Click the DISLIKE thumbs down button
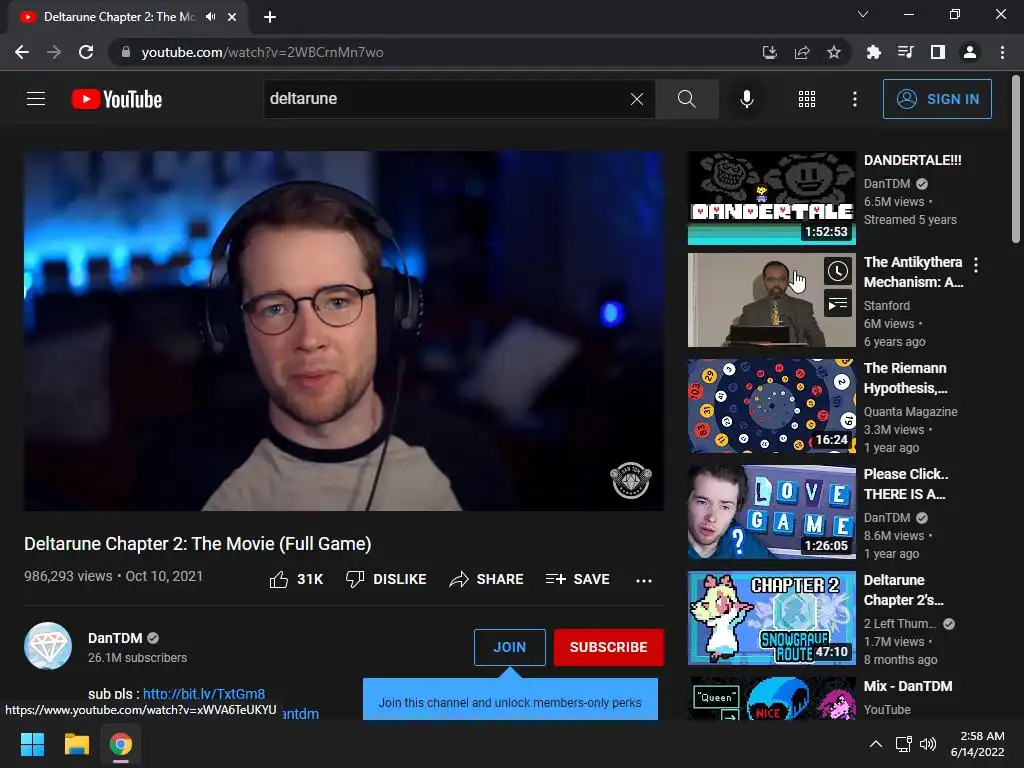Screen dimensions: 1024x768 tap(386, 579)
